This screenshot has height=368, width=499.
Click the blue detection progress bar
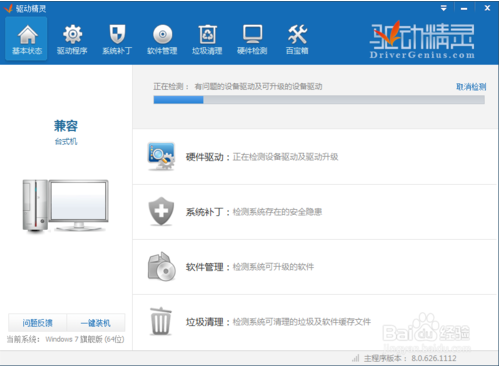tap(319, 100)
